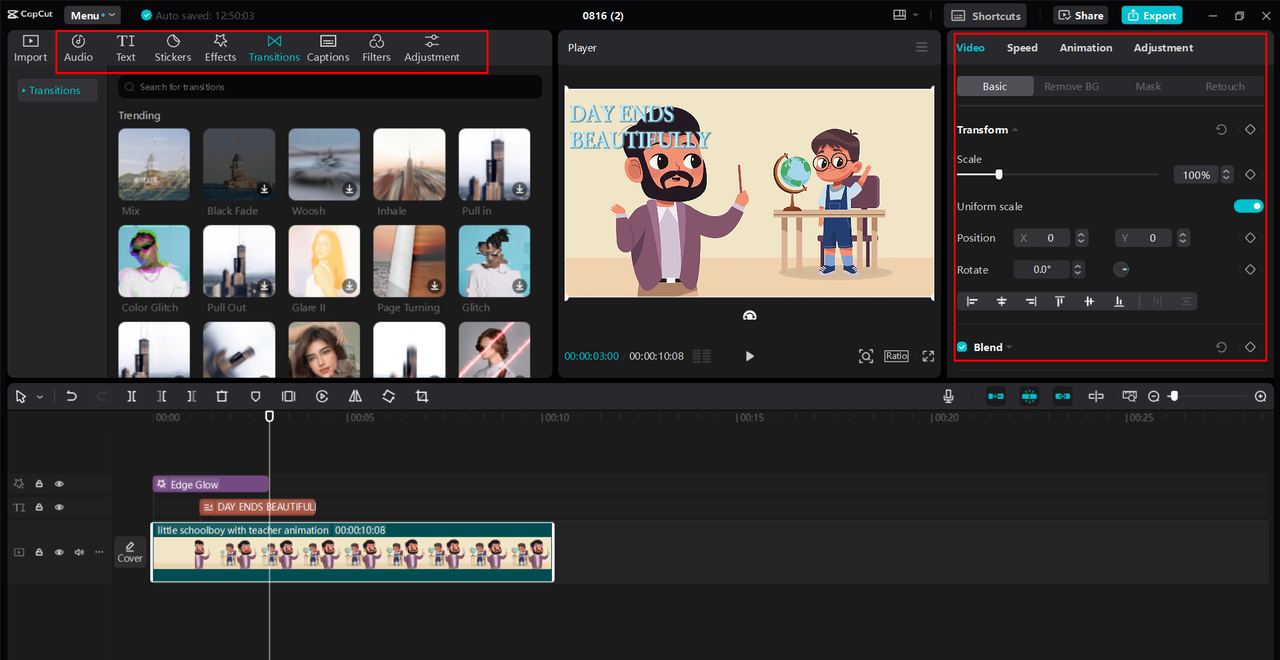Click the reverse playback toolbar icon

(x=322, y=396)
